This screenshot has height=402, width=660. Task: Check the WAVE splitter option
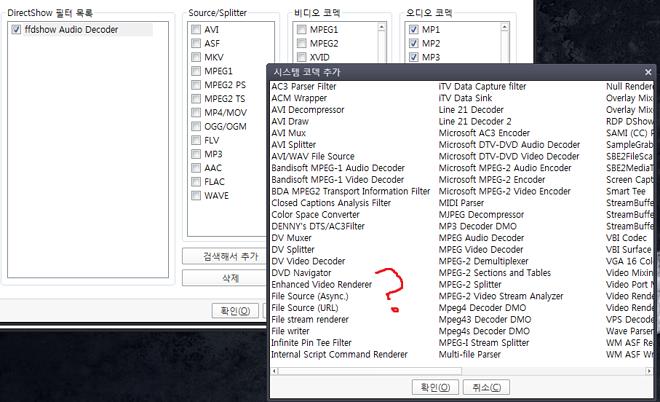pyautogui.click(x=196, y=196)
